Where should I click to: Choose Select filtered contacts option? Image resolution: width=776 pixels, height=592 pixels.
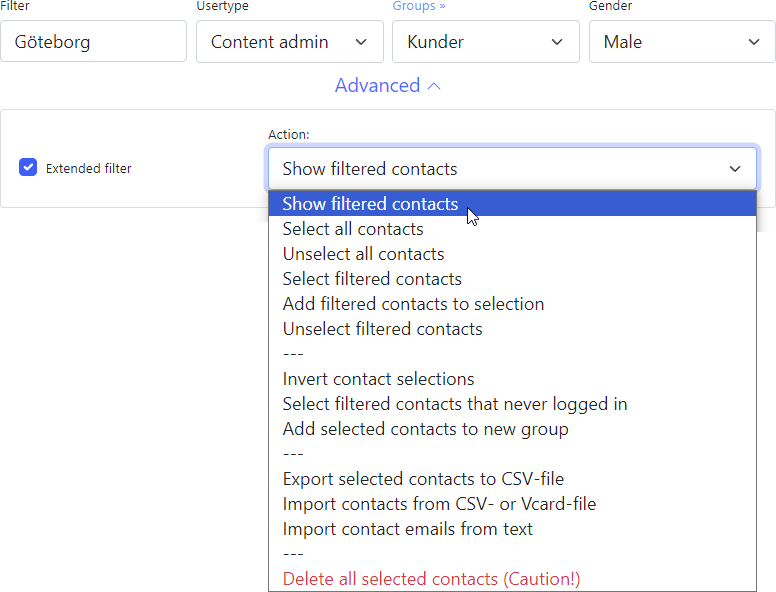point(512,279)
